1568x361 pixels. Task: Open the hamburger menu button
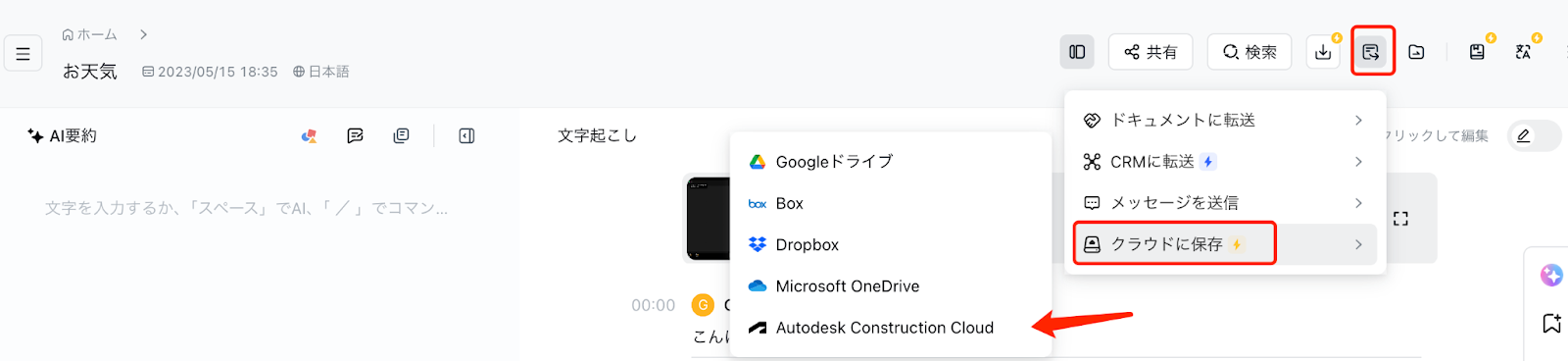coord(23,54)
